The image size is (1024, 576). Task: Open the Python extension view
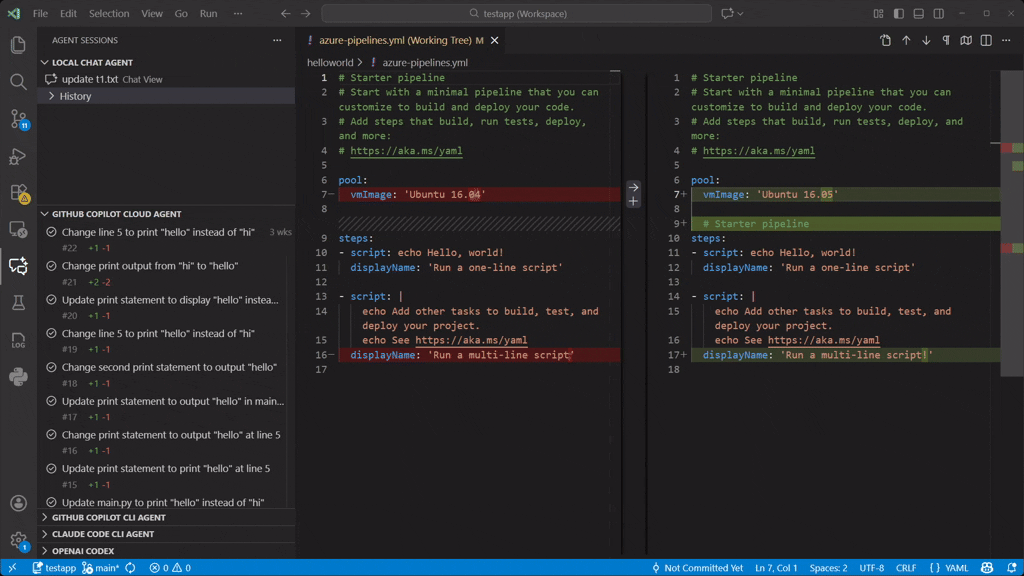tap(18, 376)
